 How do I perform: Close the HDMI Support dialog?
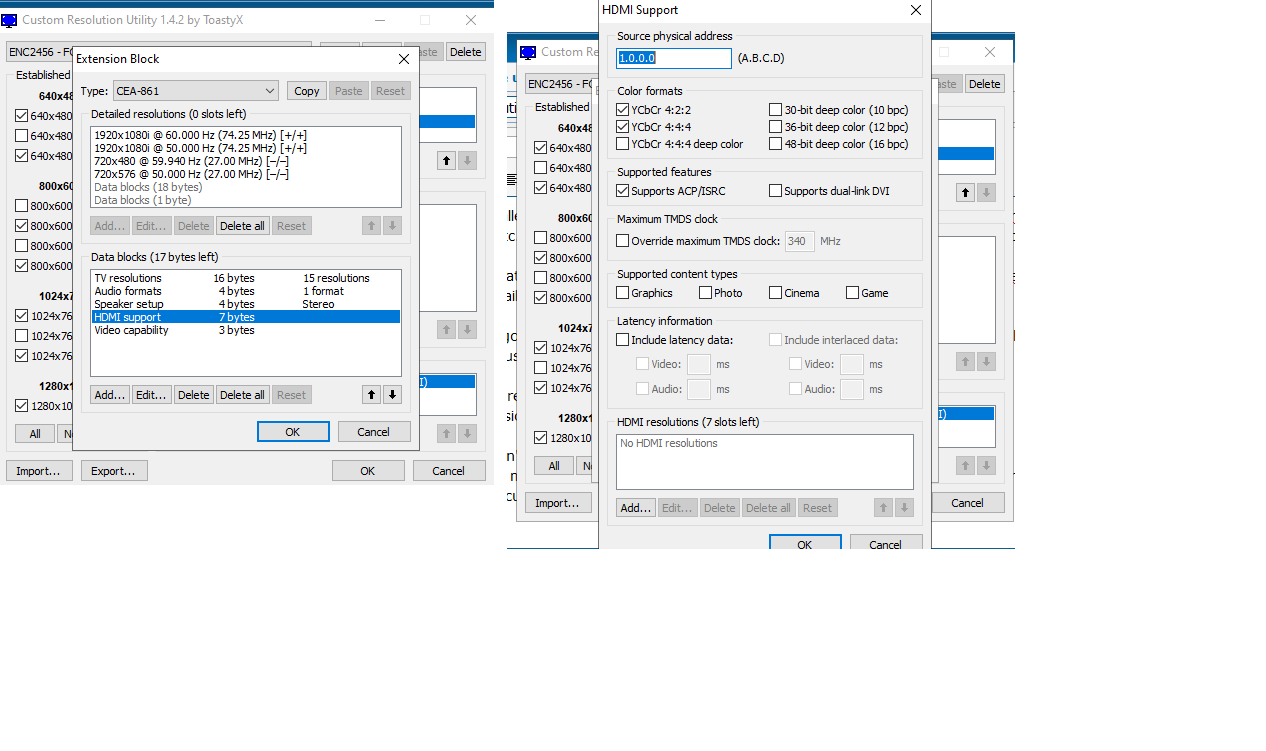coord(915,10)
